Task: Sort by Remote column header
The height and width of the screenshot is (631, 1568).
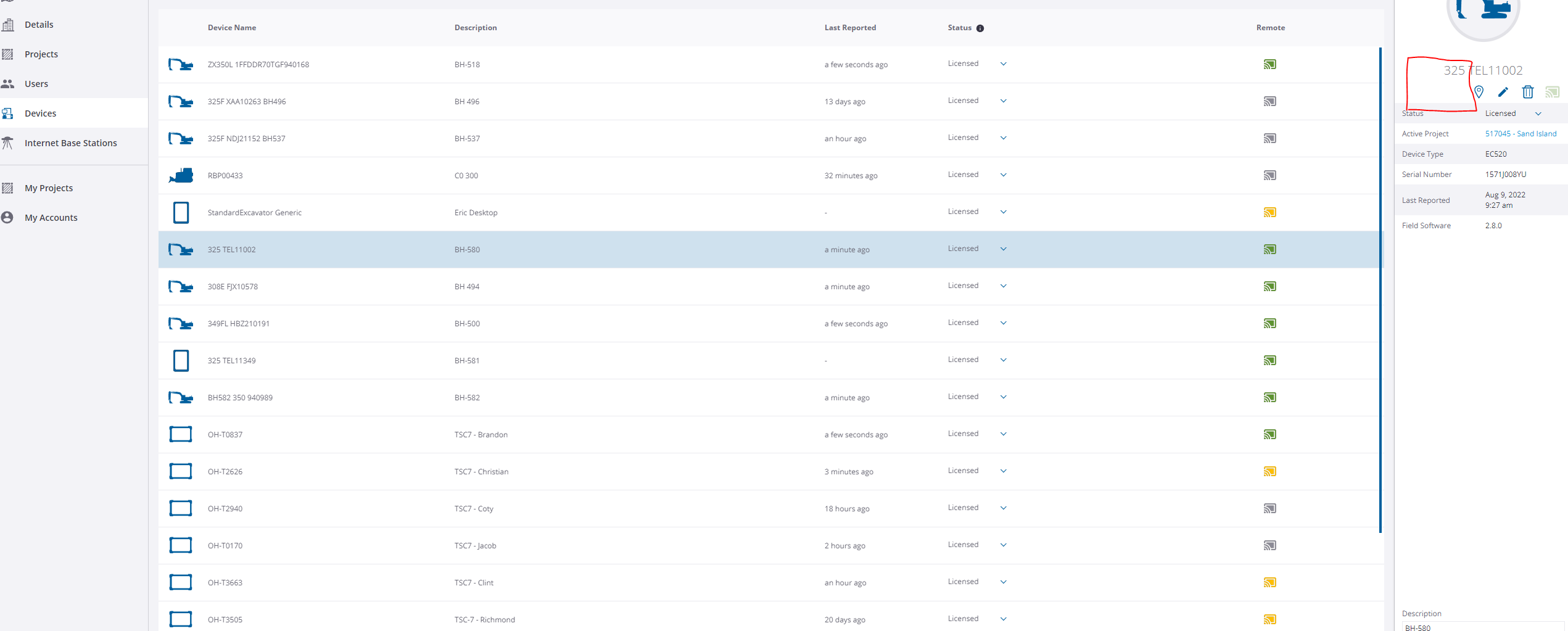Action: pos(1271,28)
